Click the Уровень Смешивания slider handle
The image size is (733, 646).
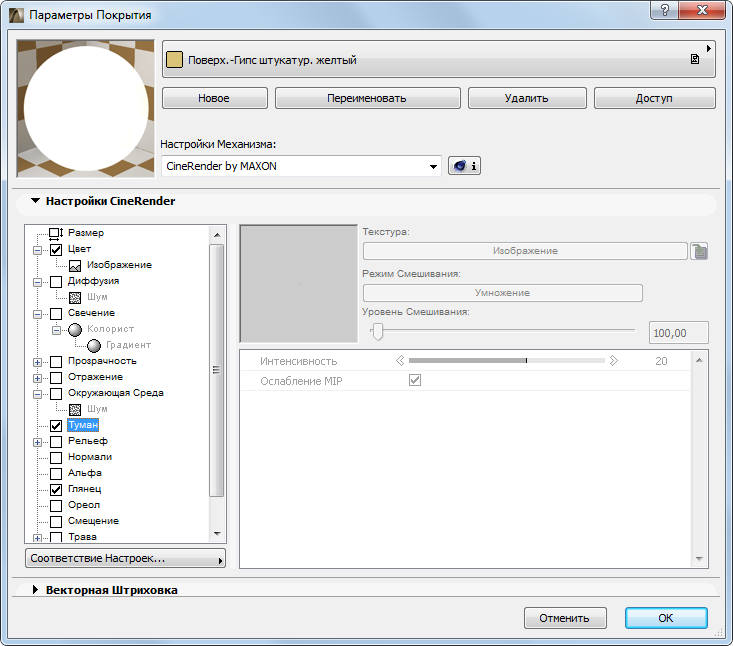378,331
